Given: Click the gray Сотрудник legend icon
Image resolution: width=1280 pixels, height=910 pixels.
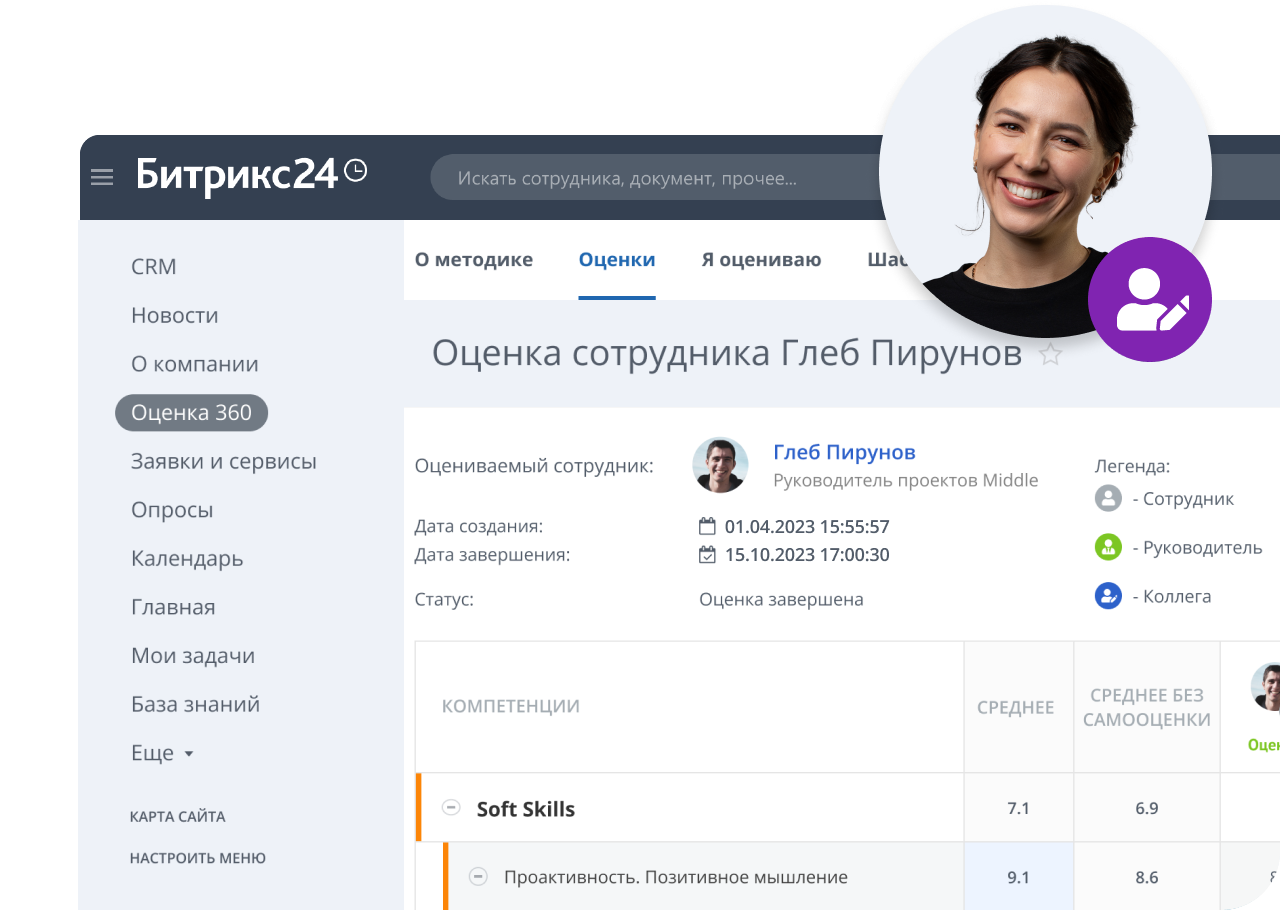Looking at the screenshot, I should tap(1108, 498).
